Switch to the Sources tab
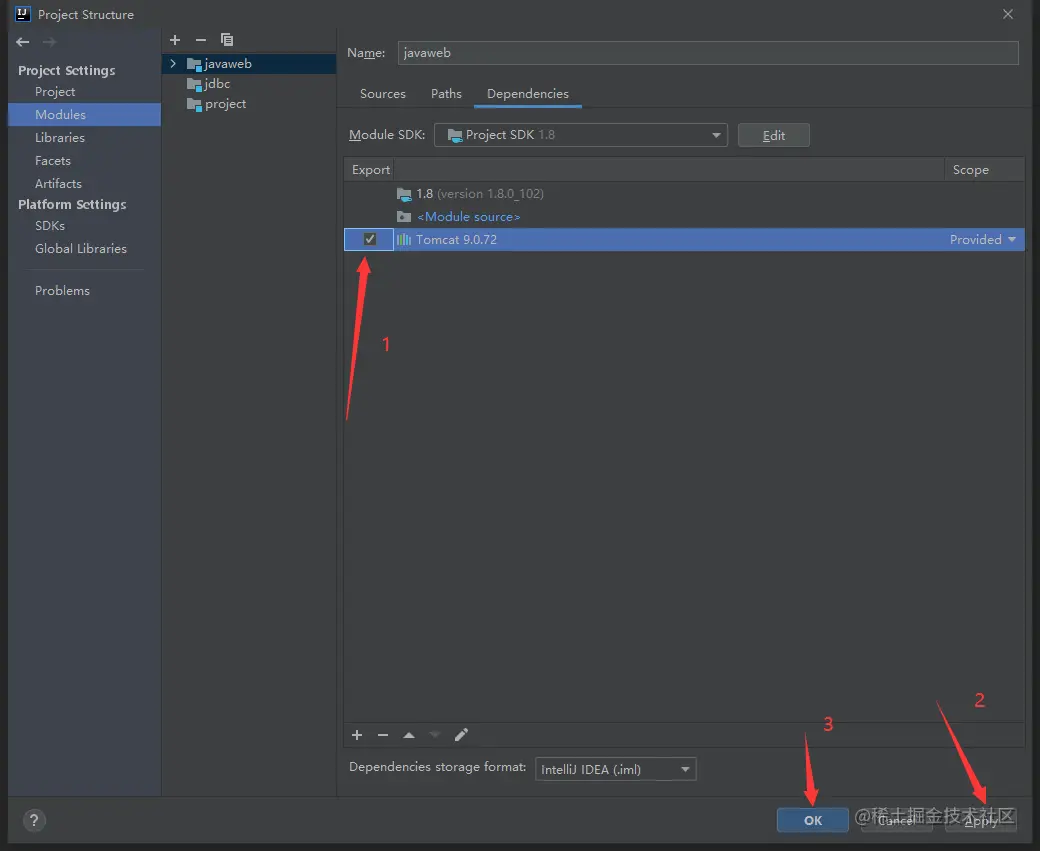 pos(383,94)
